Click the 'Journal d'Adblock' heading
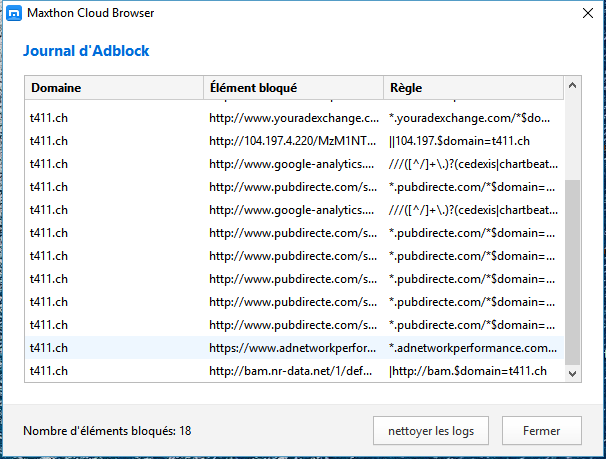606x459 pixels. click(86, 51)
